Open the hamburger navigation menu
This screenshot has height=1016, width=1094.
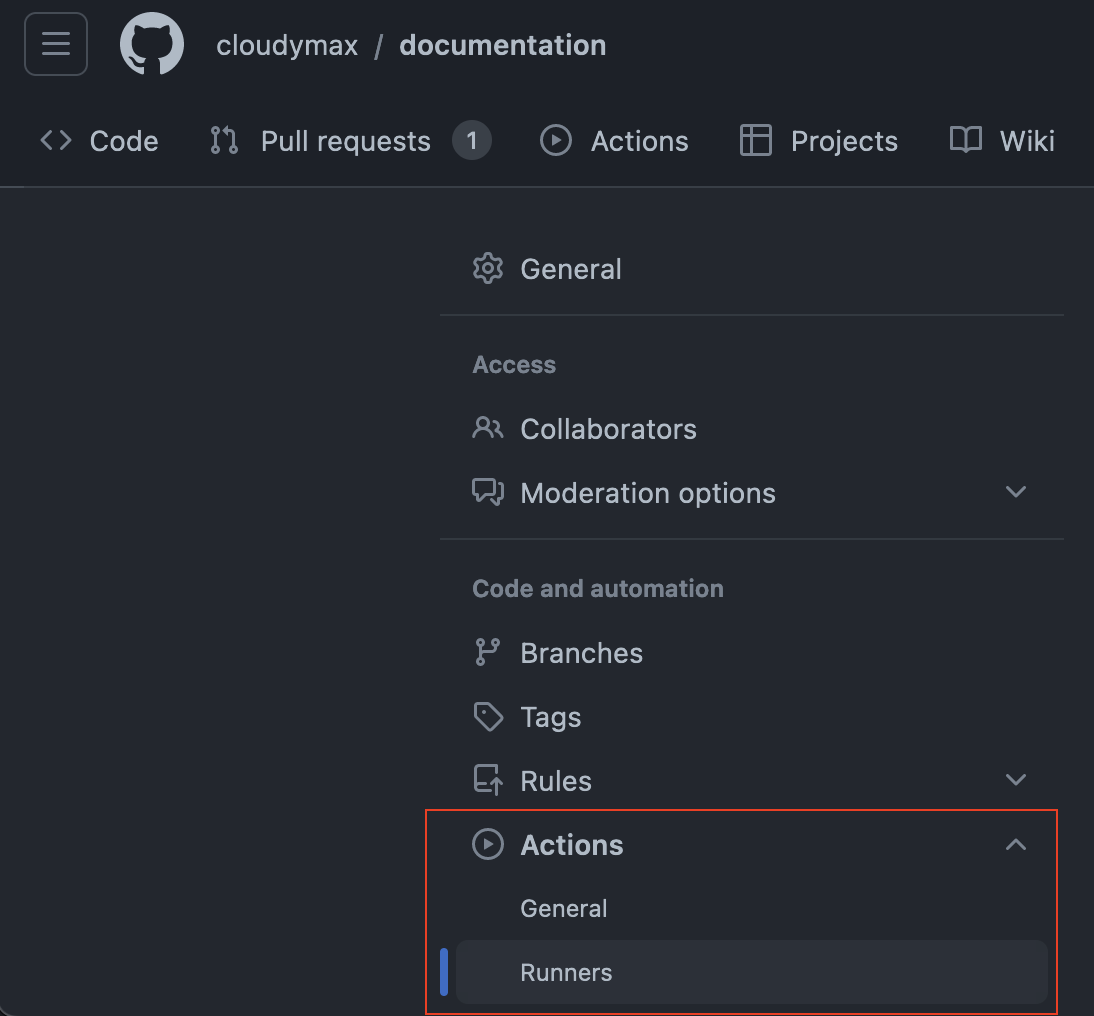point(56,45)
